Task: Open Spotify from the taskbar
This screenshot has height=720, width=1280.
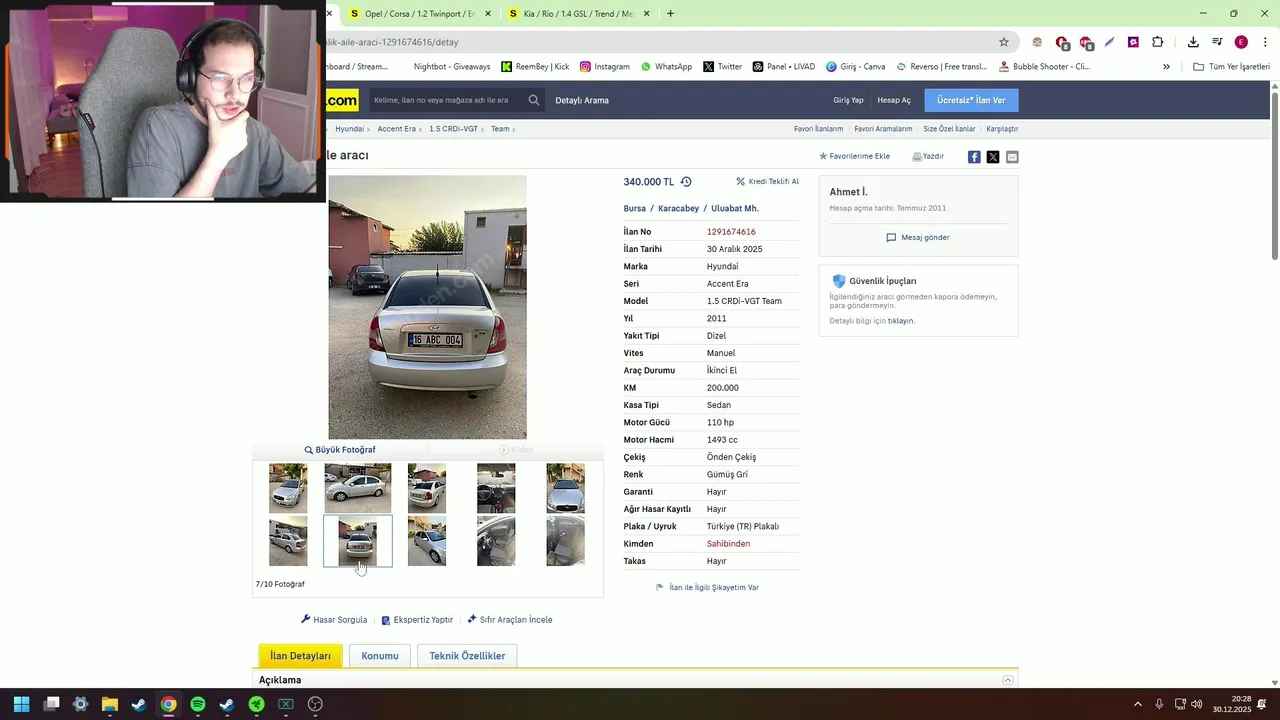Action: coord(198,704)
